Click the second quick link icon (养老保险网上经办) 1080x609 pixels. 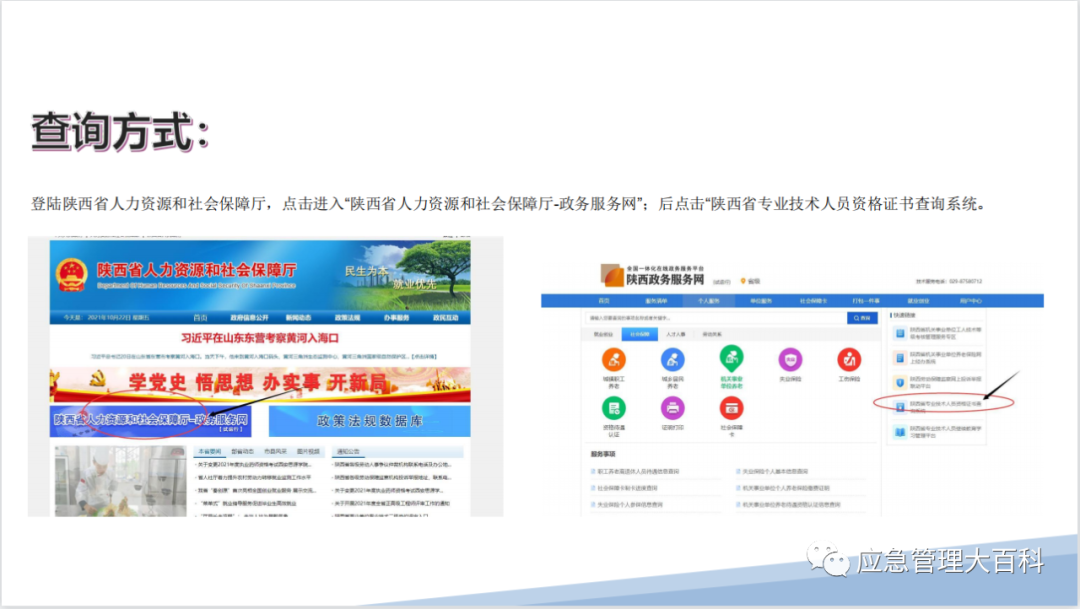(900, 358)
